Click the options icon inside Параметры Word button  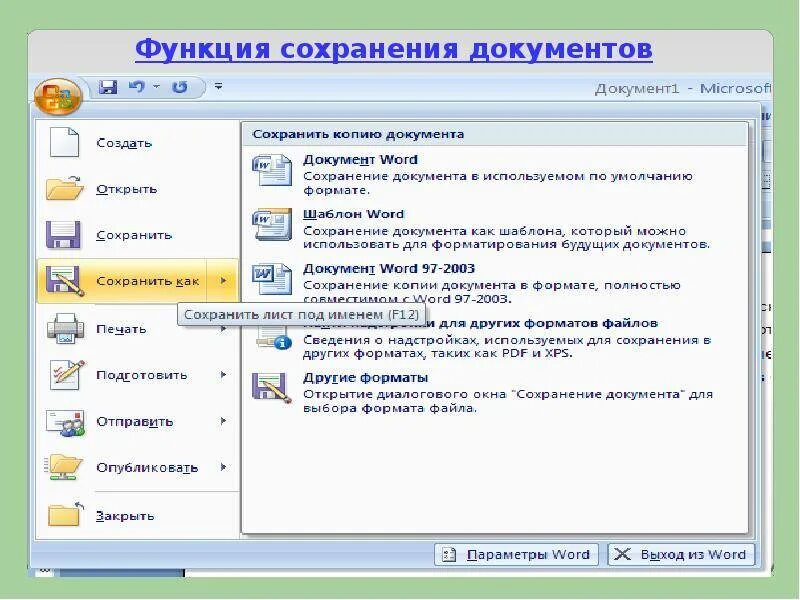pos(449,555)
